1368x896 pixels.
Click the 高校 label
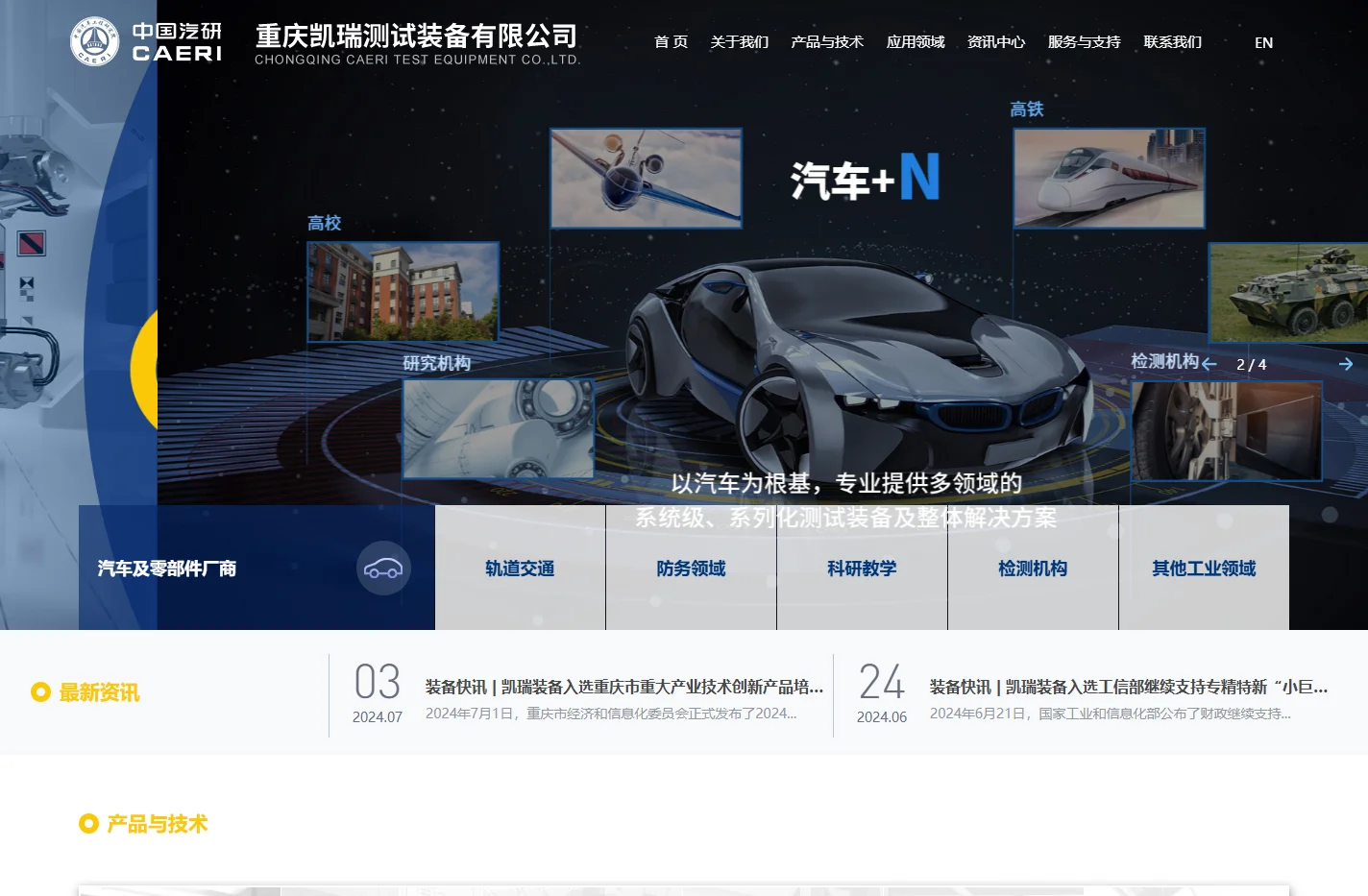(x=325, y=223)
